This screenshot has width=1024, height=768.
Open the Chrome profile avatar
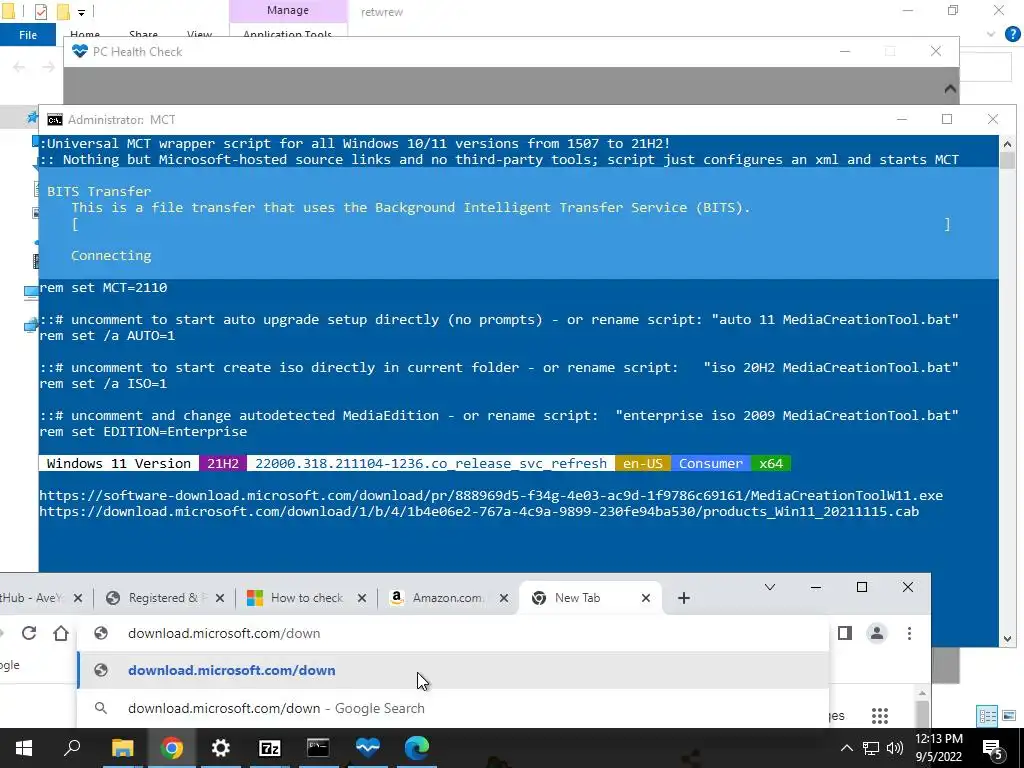coord(876,633)
